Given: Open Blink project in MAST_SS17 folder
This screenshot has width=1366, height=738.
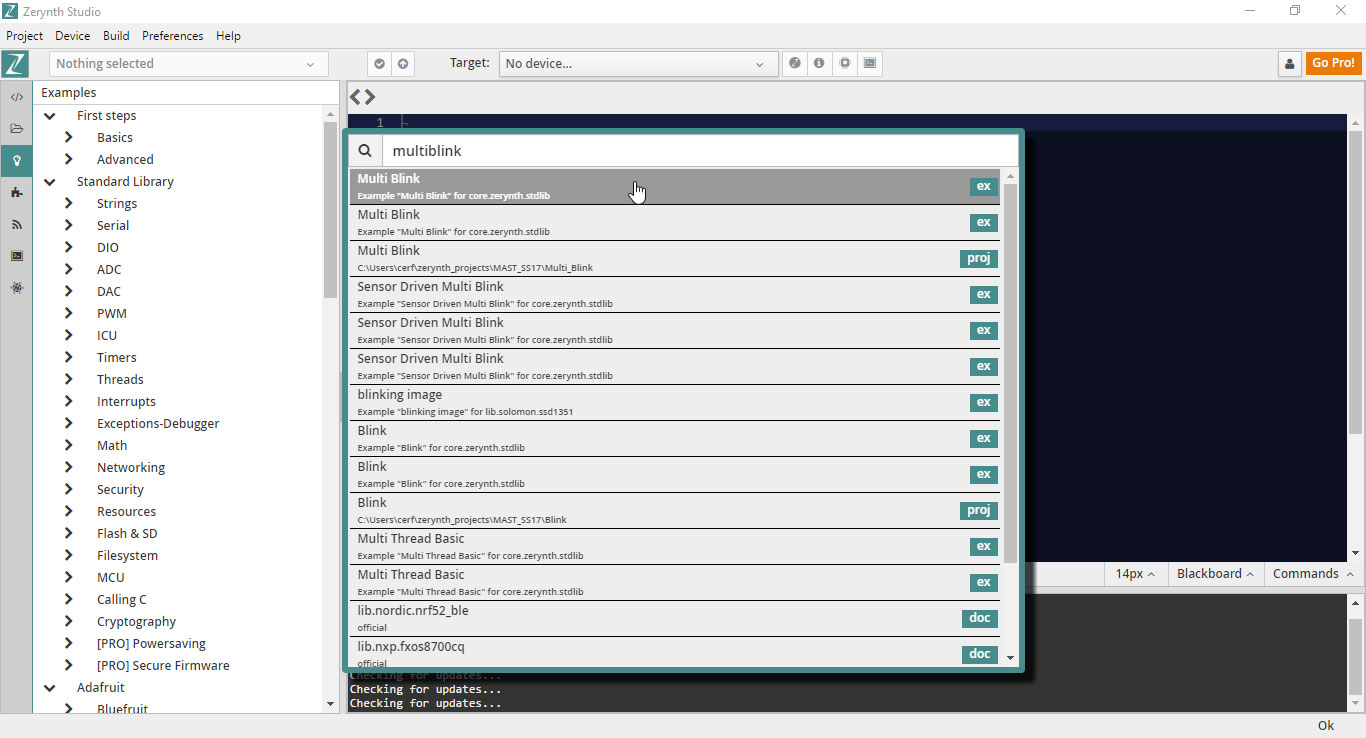Looking at the screenshot, I should pos(675,511).
